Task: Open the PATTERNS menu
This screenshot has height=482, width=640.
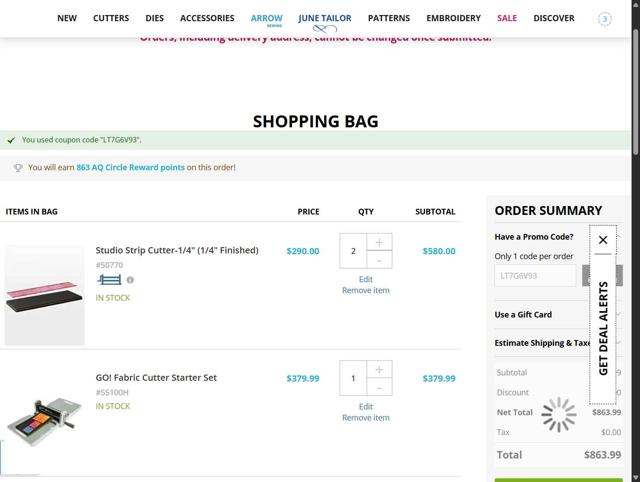Action: click(x=389, y=18)
